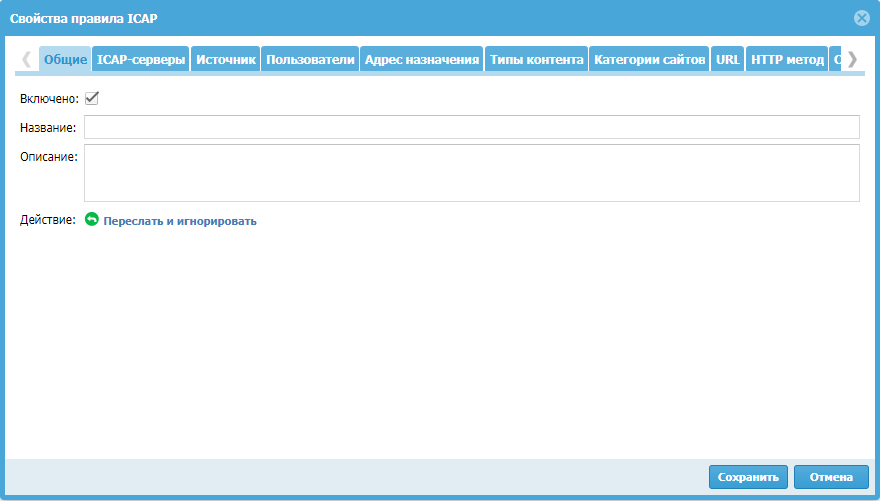Click the green forward-and-ignore action icon
This screenshot has width=880, height=501.
(x=91, y=219)
